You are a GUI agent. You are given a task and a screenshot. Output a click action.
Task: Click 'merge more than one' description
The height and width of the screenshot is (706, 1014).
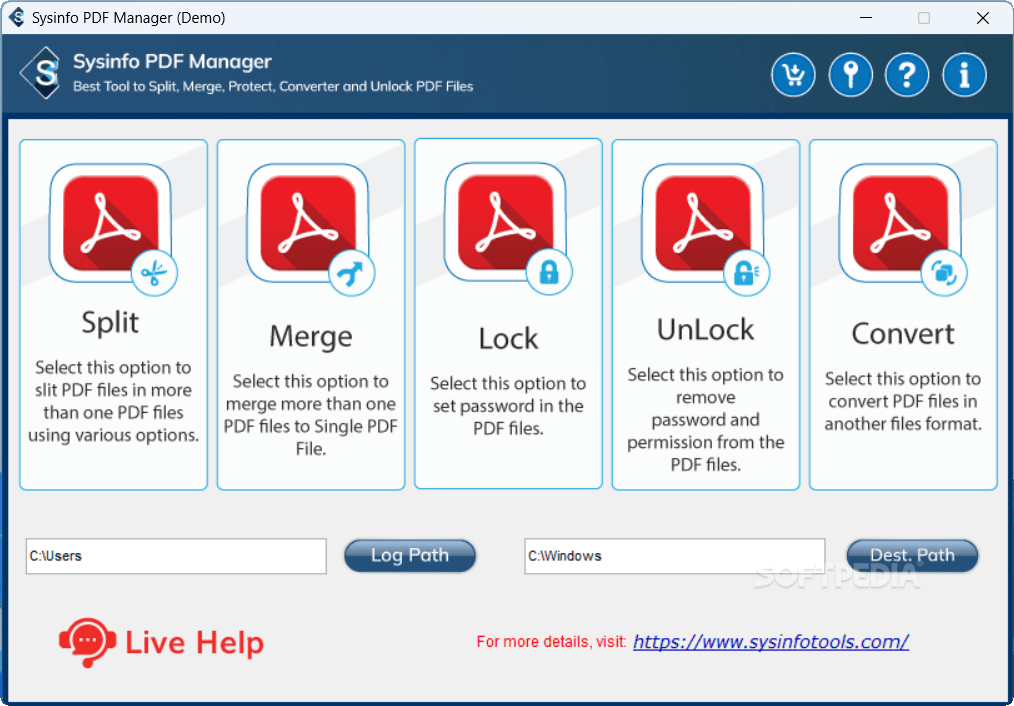click(311, 404)
